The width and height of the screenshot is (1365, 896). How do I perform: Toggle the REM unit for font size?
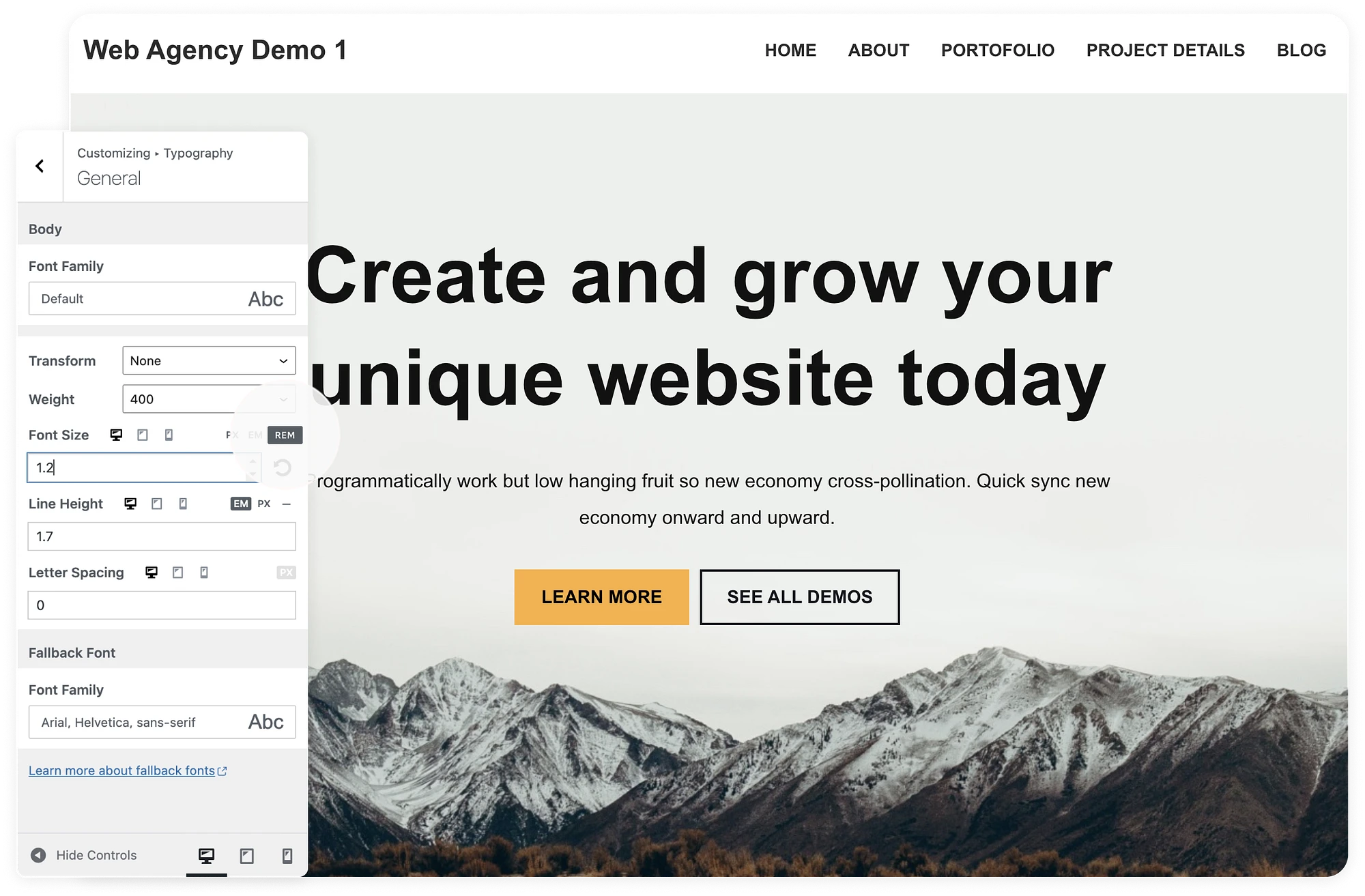coord(283,434)
